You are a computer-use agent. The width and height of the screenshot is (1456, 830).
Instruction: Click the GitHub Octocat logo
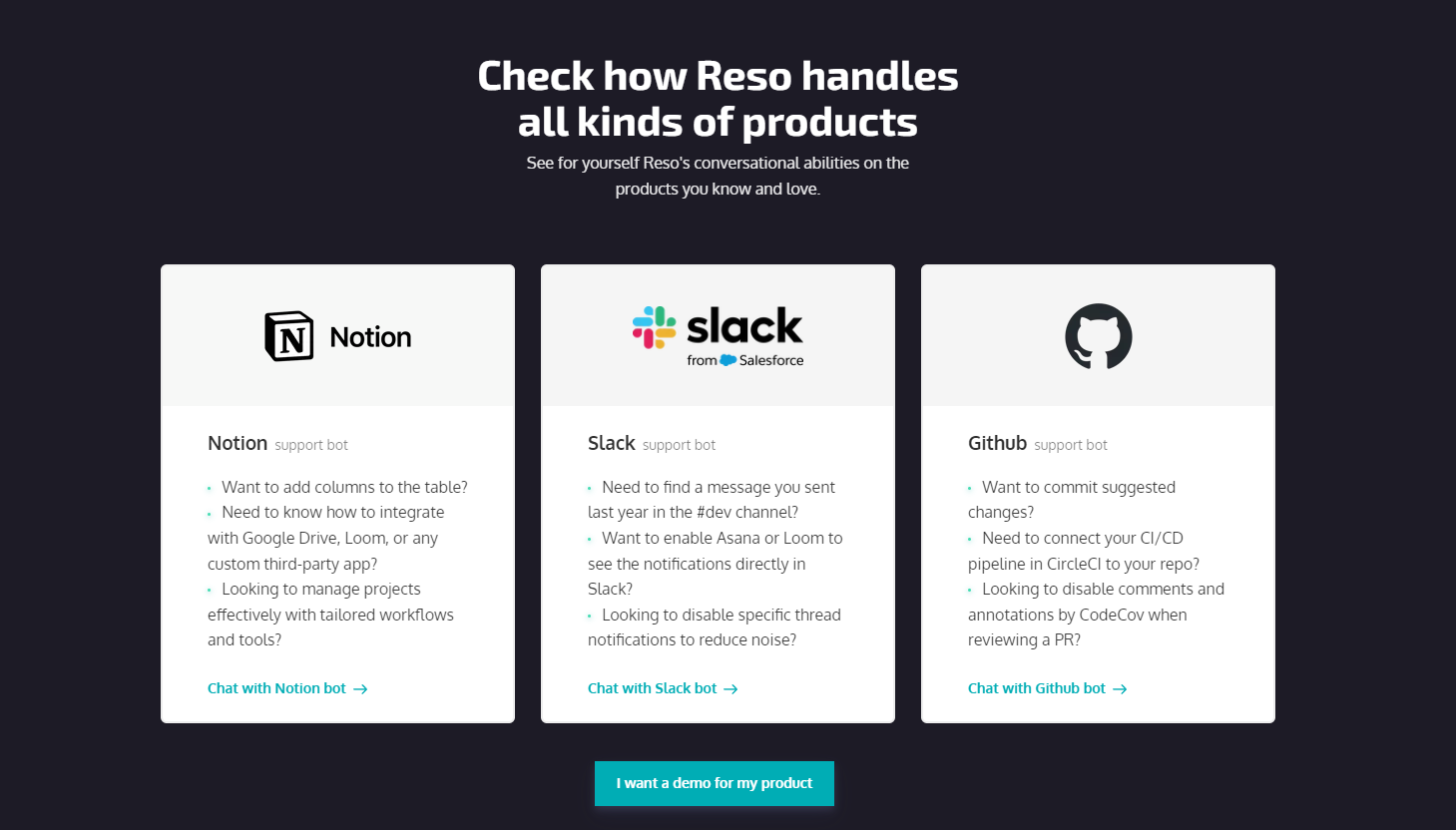tap(1098, 336)
